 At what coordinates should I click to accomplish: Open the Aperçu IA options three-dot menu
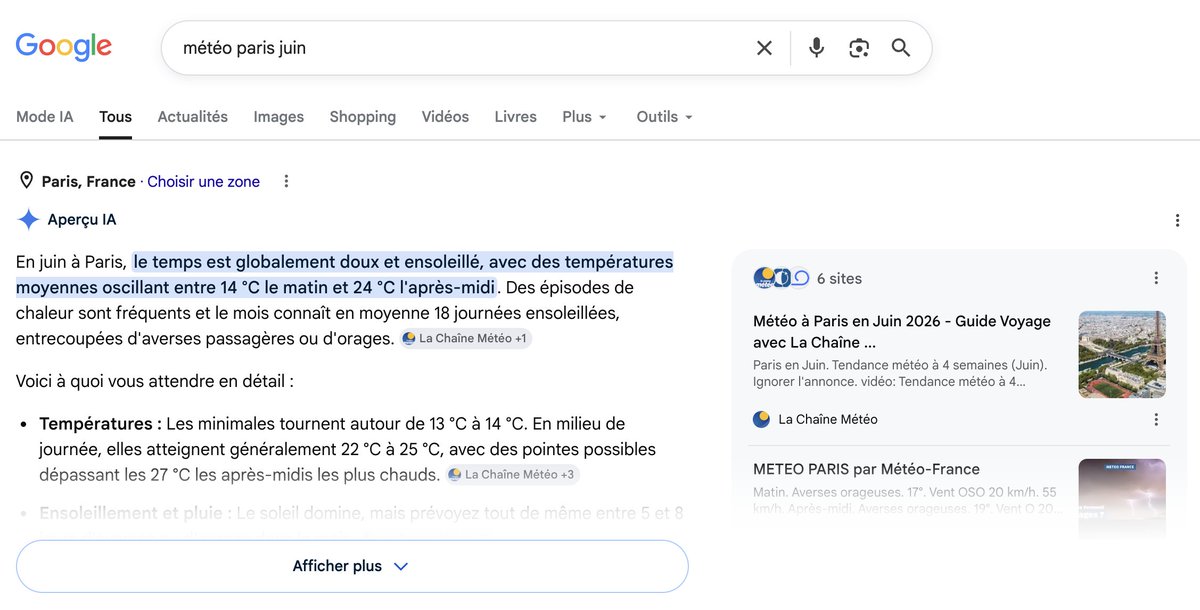(x=1177, y=220)
